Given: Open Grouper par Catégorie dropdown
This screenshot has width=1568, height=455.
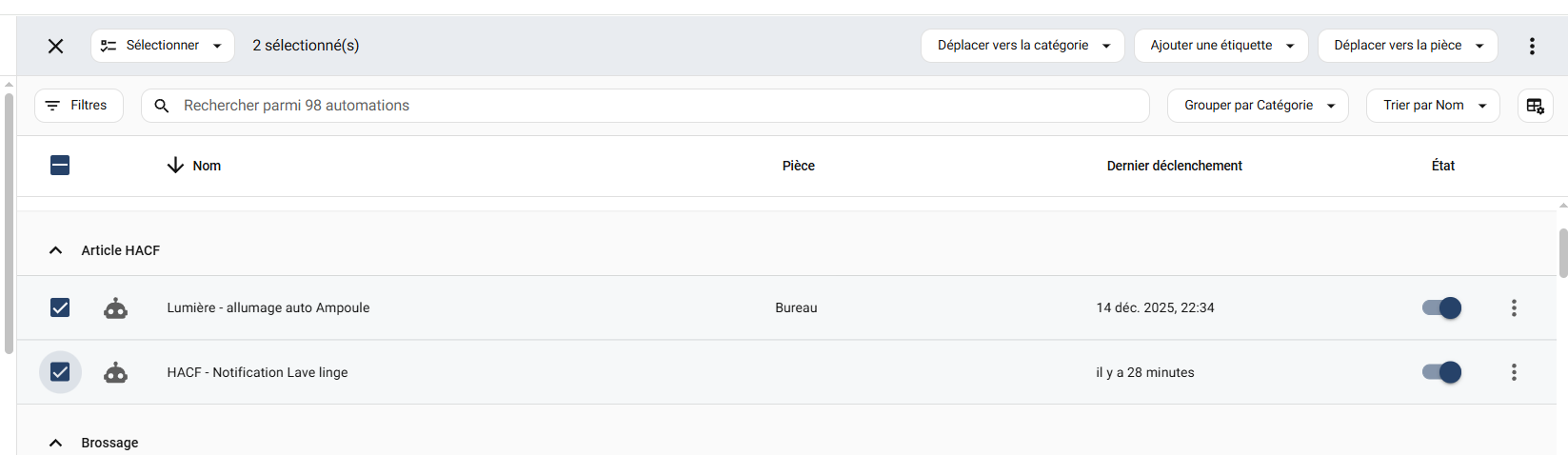Looking at the screenshot, I should tap(1258, 106).
